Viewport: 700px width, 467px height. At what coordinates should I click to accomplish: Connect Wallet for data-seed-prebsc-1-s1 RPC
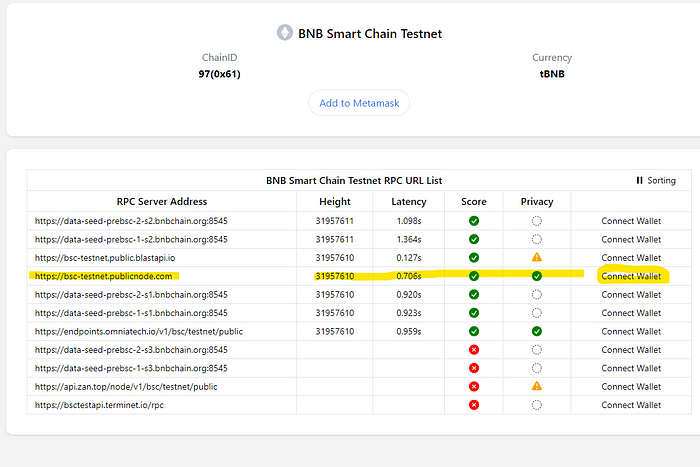pyautogui.click(x=631, y=313)
